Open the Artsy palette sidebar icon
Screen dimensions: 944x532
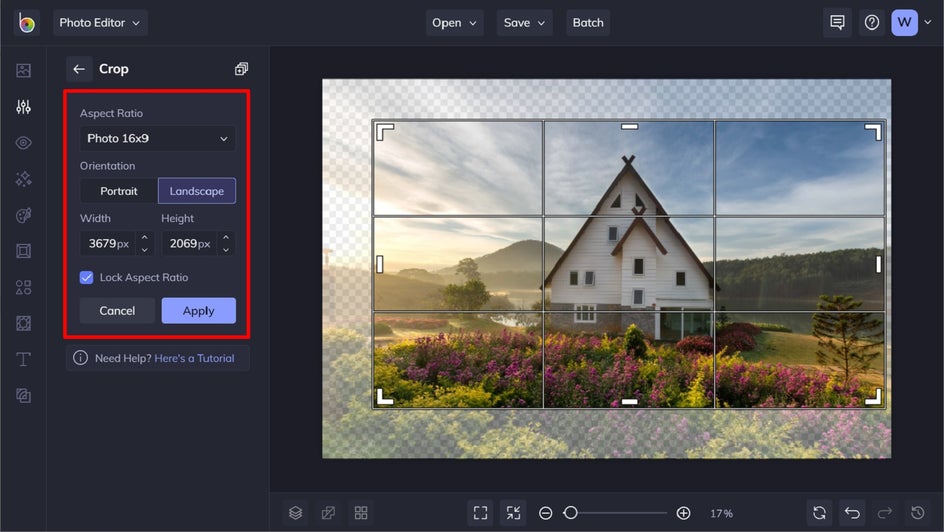tap(23, 215)
